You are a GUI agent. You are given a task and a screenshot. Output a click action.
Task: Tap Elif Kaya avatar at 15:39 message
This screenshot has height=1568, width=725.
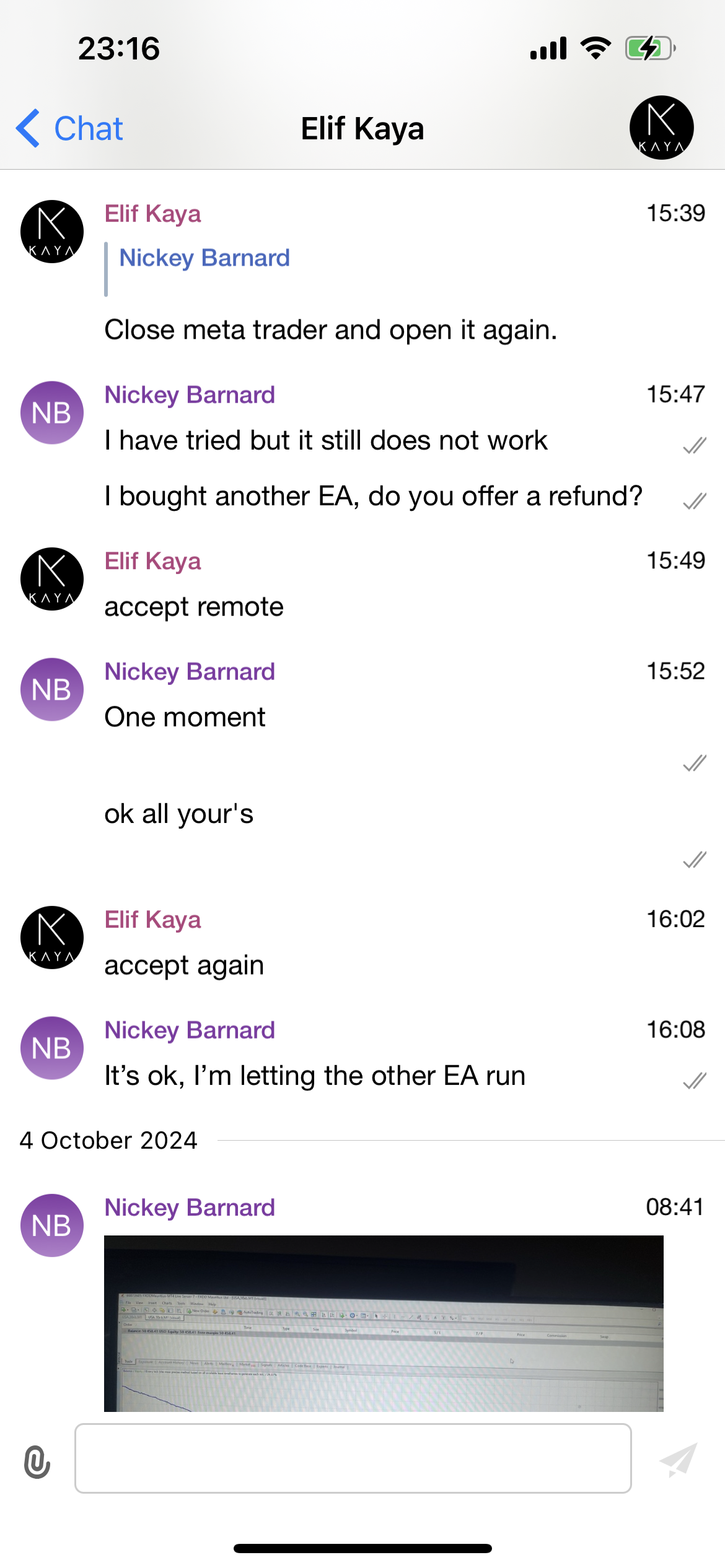(x=52, y=232)
